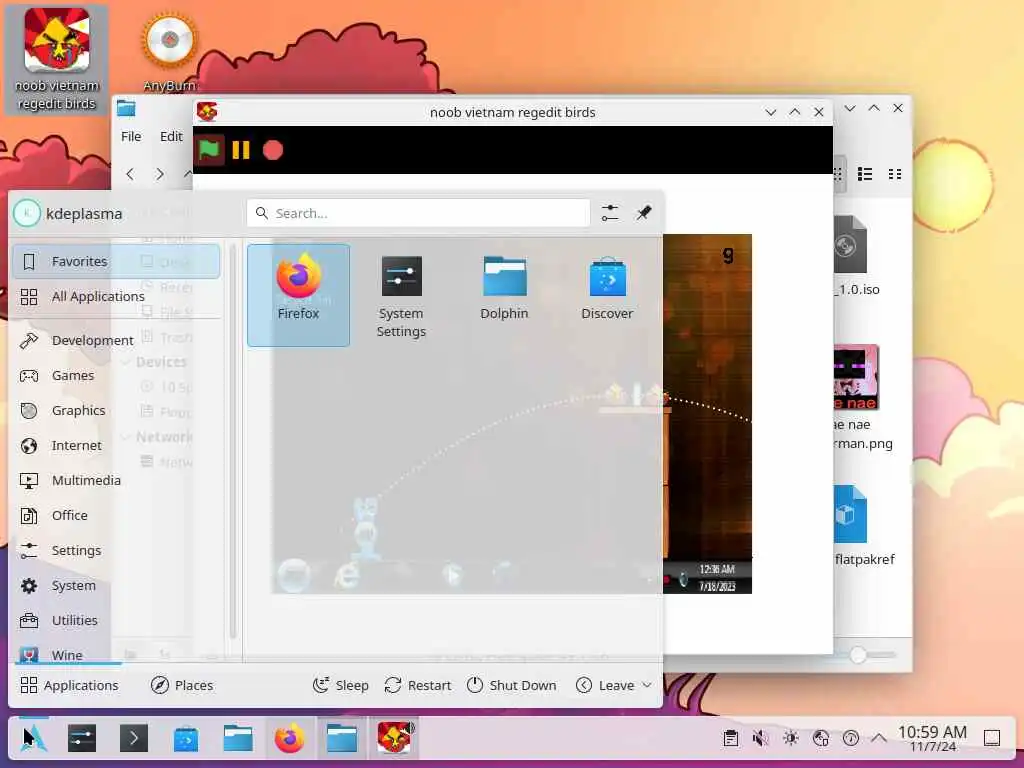Select the AnyBurn desktop icon
The width and height of the screenshot is (1024, 768).
click(x=169, y=52)
